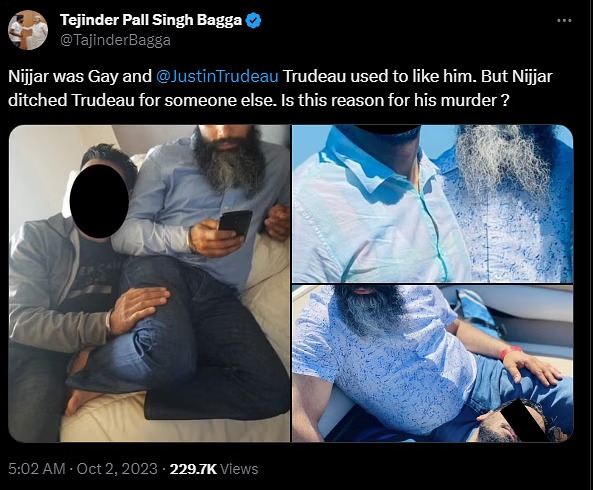Open the top-right photo of two shirts
The width and height of the screenshot is (593, 490).
(433, 204)
